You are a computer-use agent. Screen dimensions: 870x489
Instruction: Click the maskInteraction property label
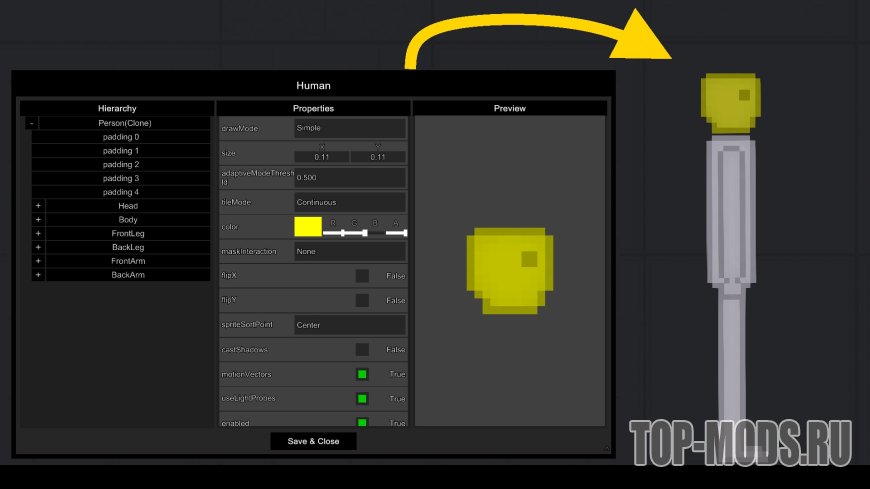click(x=249, y=251)
